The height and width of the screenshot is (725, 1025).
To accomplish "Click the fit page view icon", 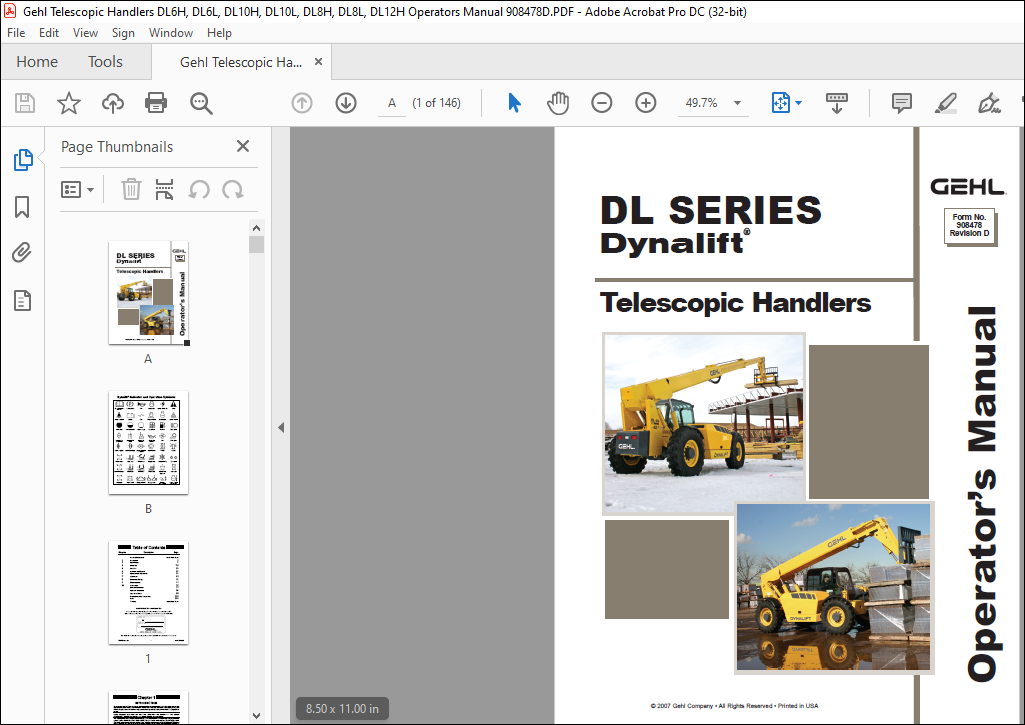I will click(x=781, y=103).
